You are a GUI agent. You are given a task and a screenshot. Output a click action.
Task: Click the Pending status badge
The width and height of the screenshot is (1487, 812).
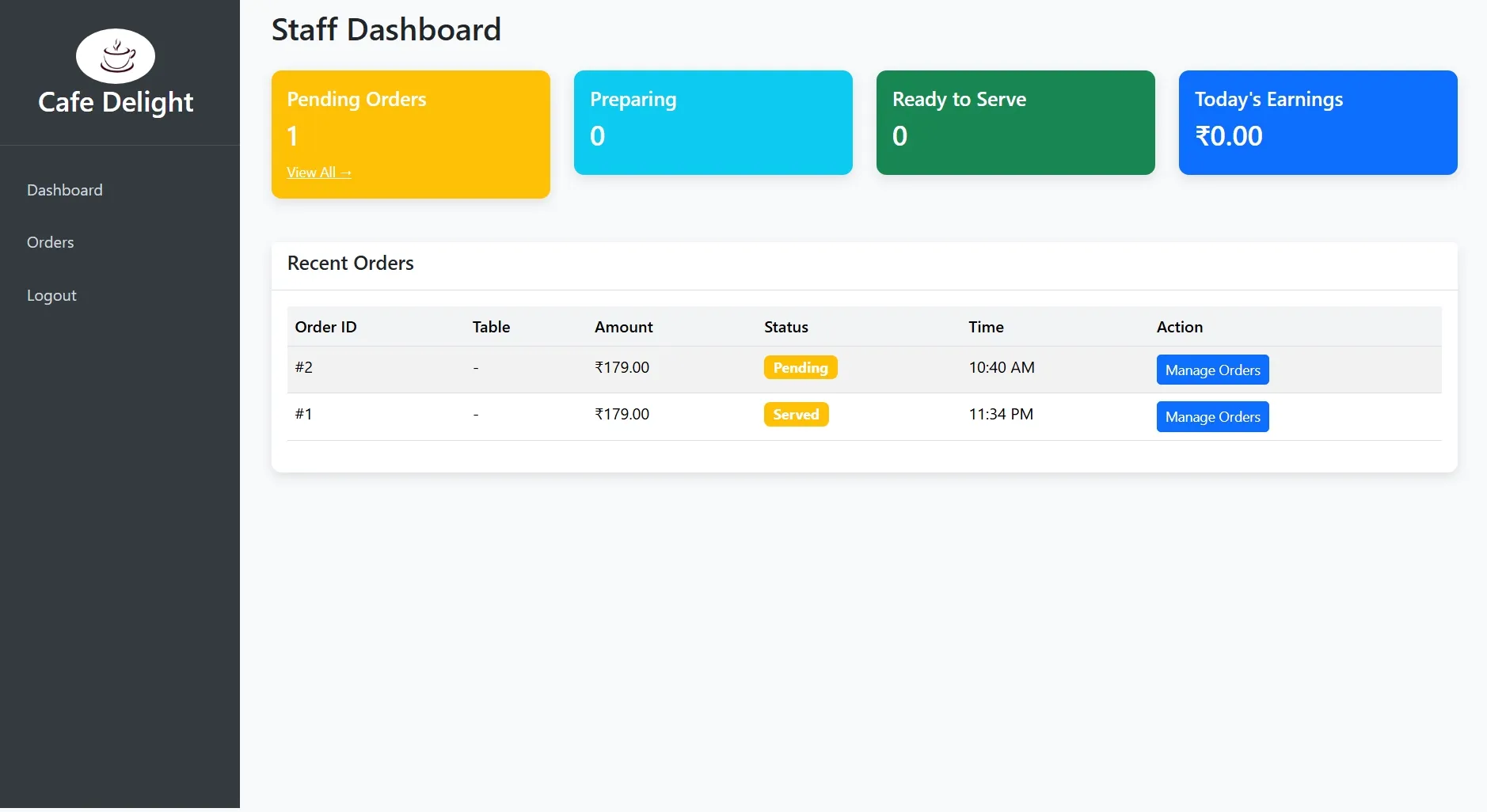pyautogui.click(x=800, y=367)
